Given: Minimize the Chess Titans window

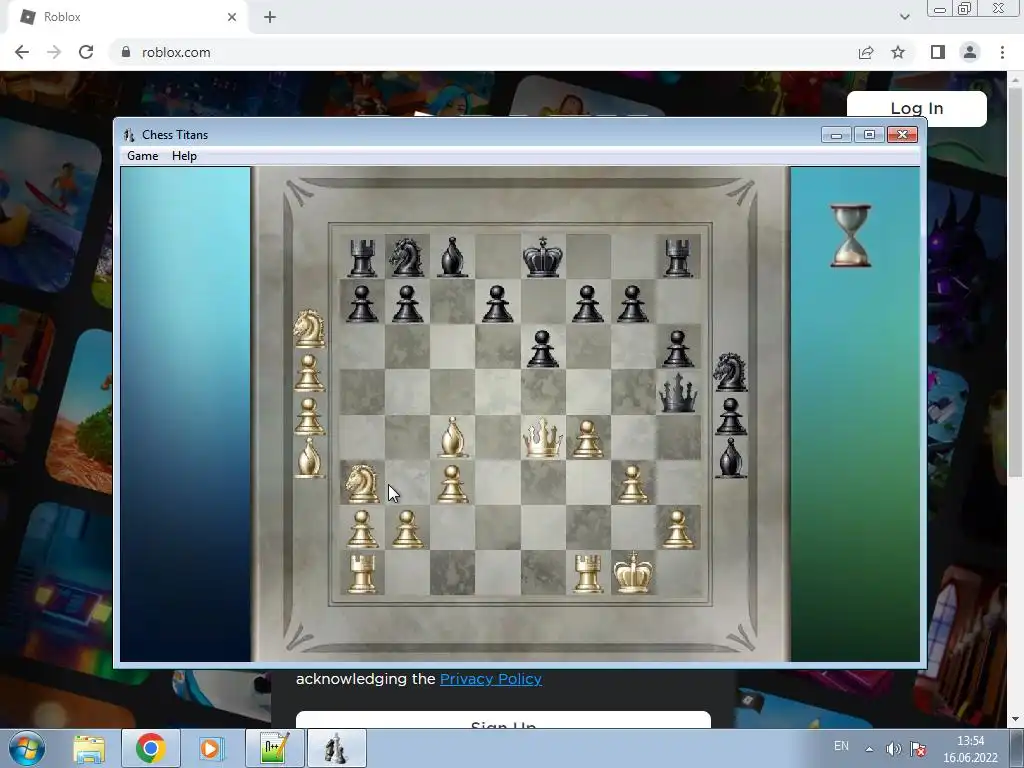Looking at the screenshot, I should (x=837, y=135).
